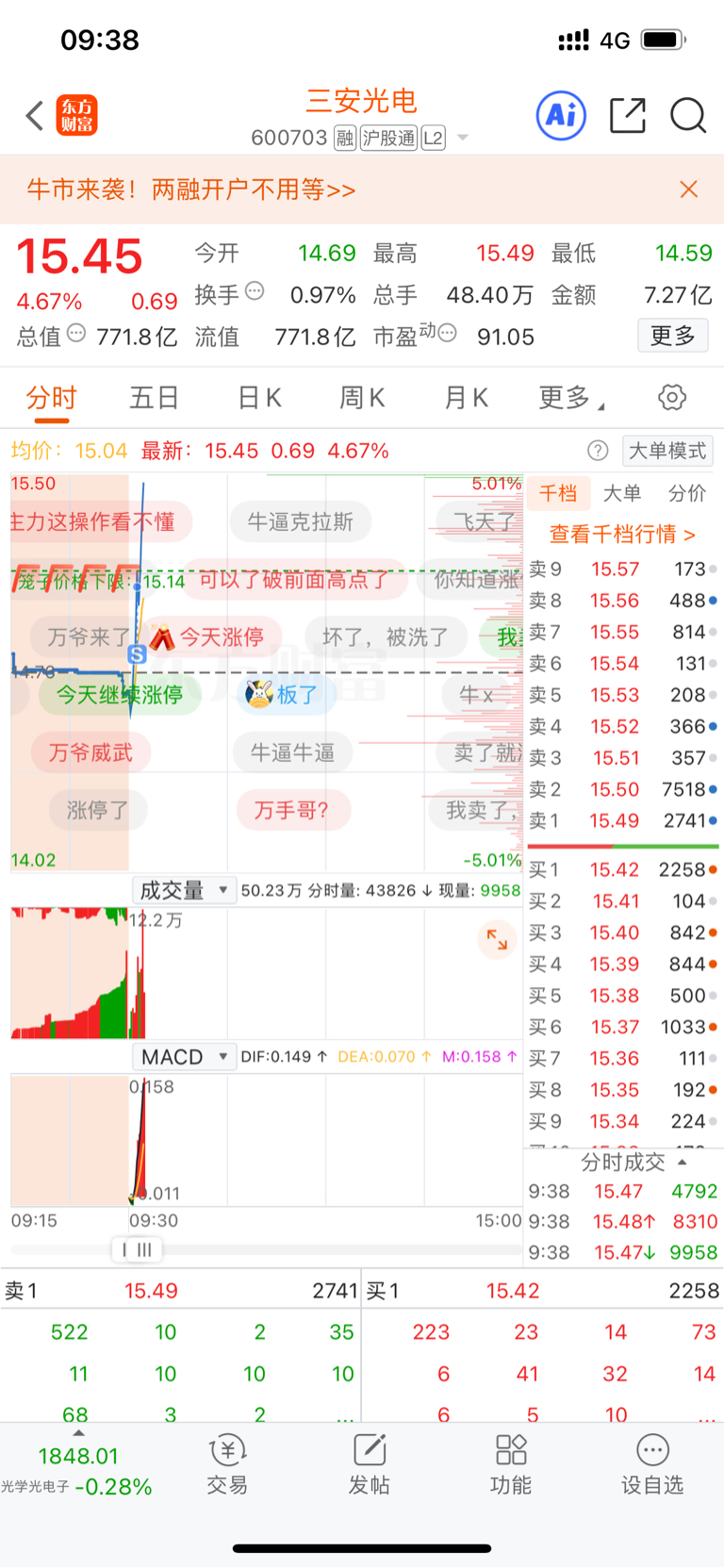Screen dimensions: 724x1568
Task: Click the 更多 button in quote details
Action: 673,336
